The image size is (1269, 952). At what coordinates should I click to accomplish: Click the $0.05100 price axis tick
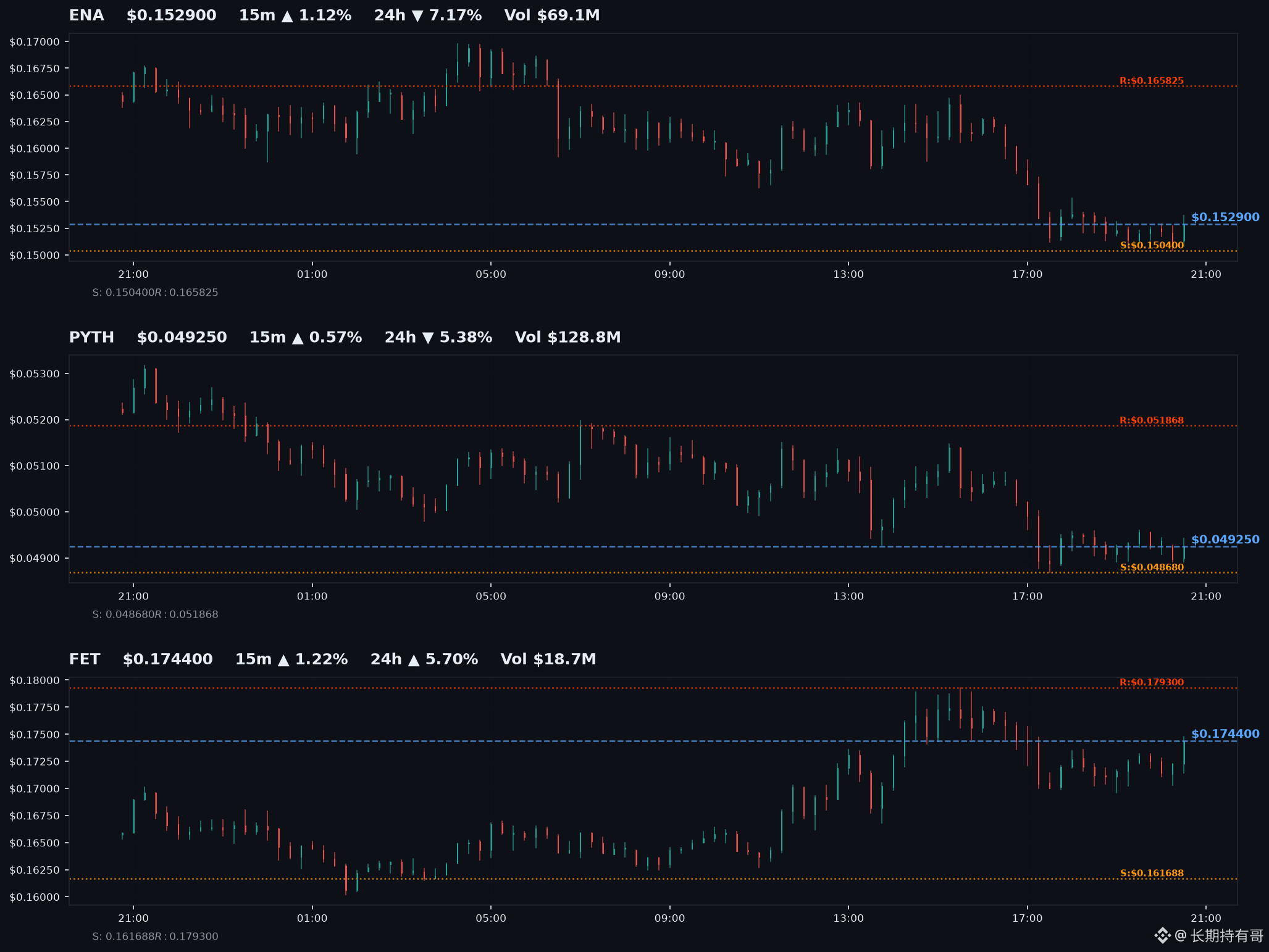35,466
